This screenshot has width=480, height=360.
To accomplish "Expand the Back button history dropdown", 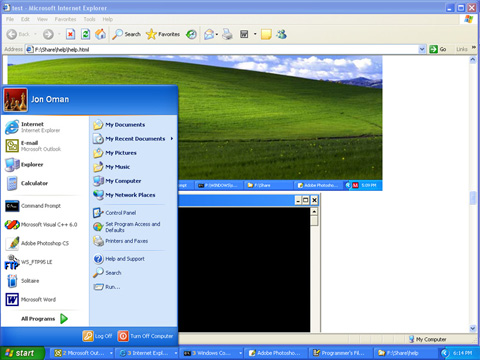I will click(x=35, y=34).
